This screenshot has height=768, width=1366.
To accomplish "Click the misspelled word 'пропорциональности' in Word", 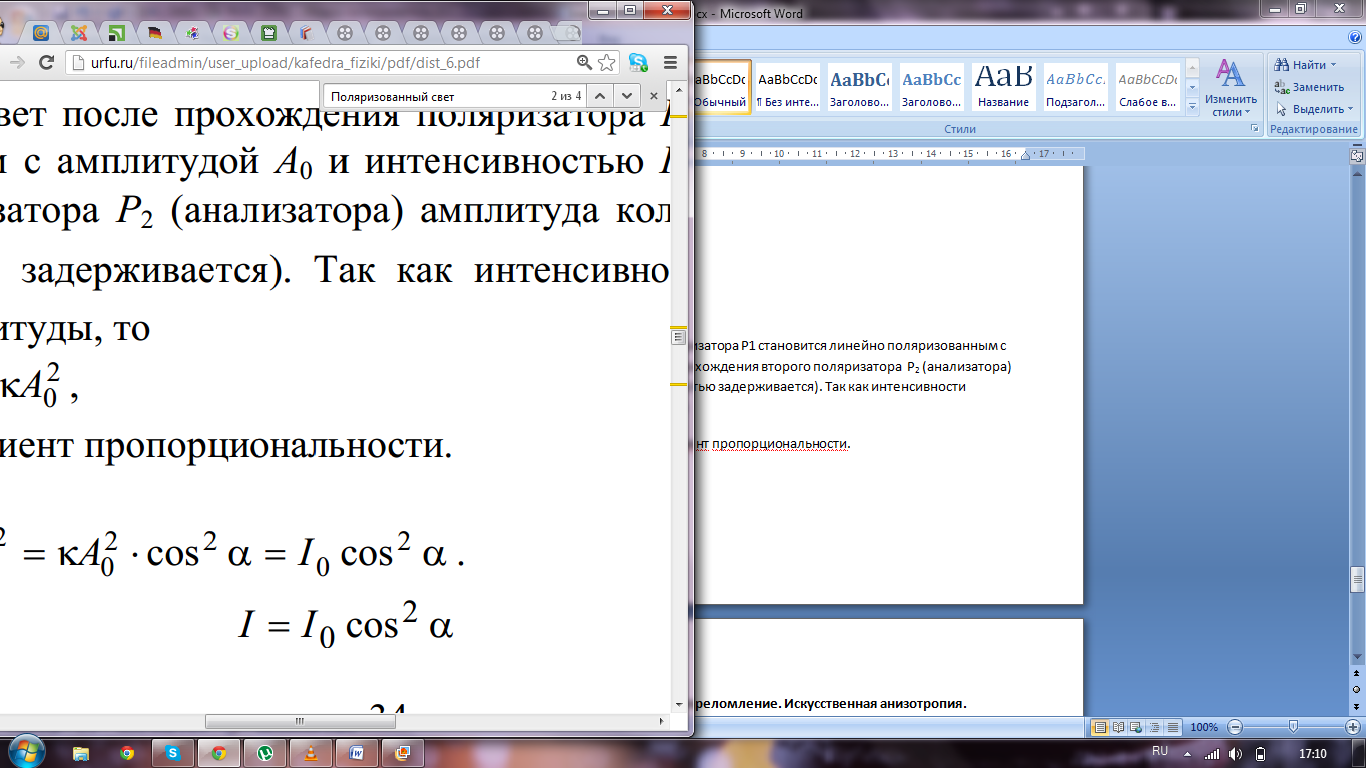I will 780,443.
